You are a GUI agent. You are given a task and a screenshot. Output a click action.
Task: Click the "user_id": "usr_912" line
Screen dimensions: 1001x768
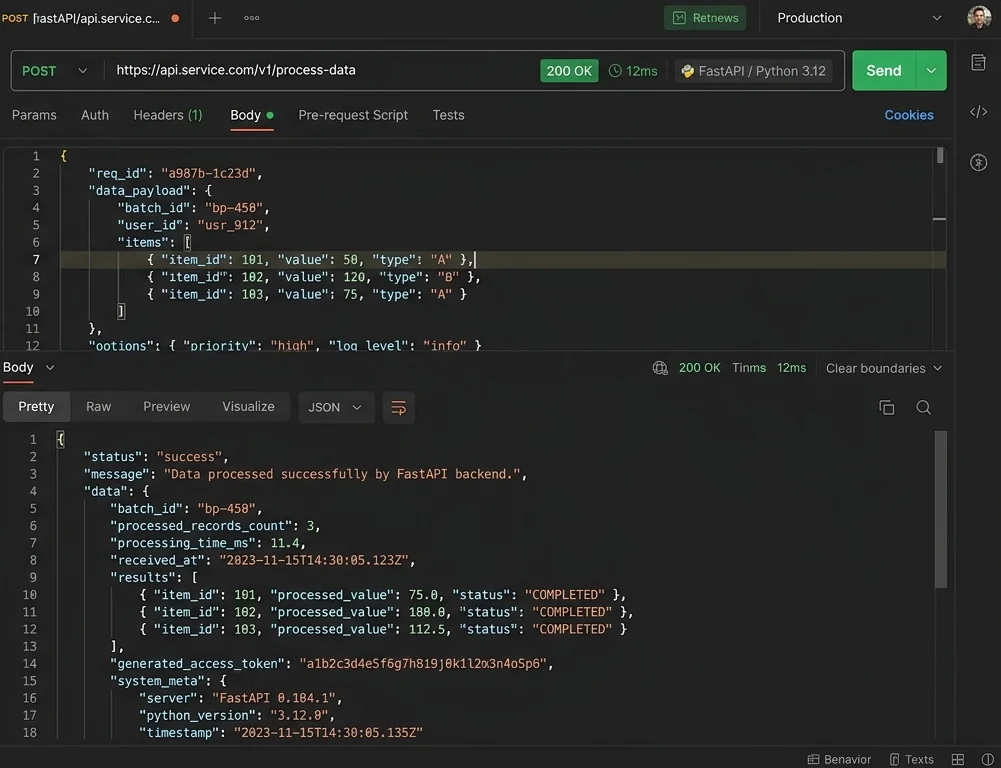point(193,225)
